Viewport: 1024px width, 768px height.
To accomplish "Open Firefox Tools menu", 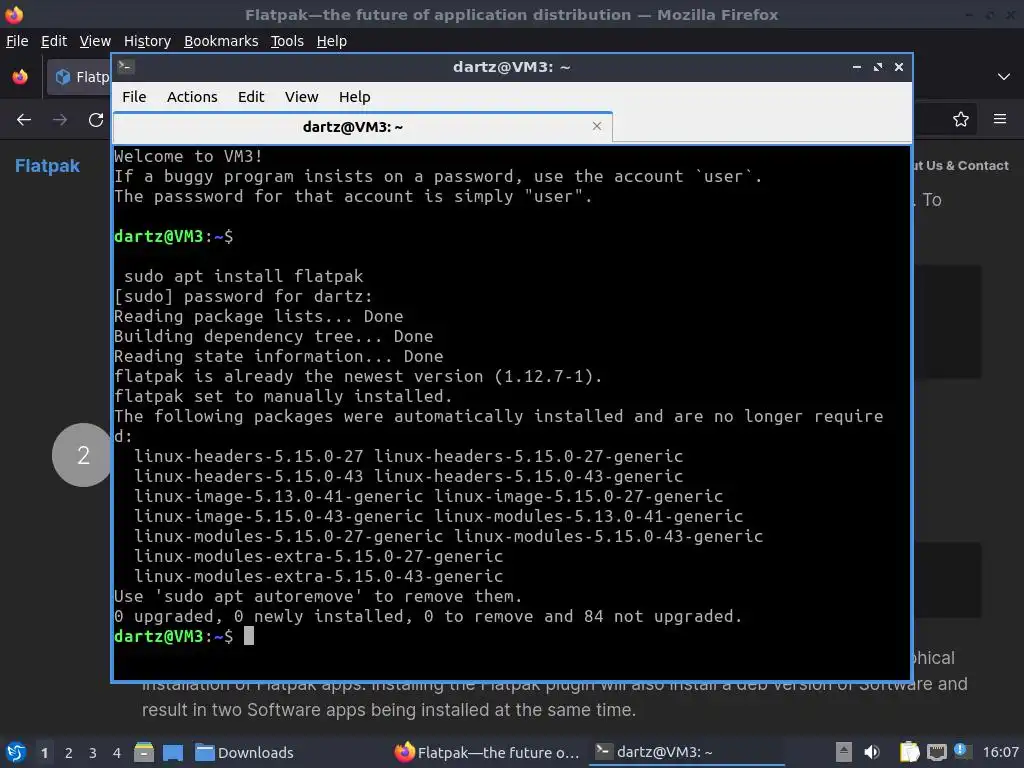I will (287, 41).
